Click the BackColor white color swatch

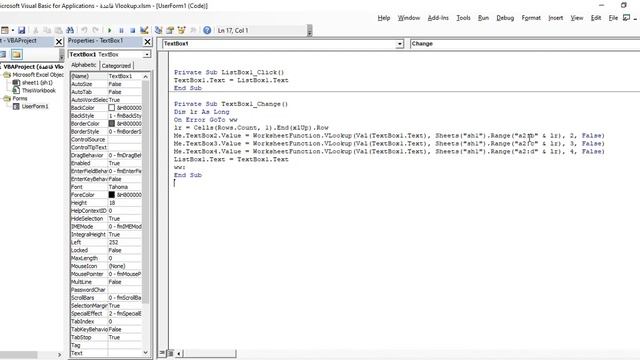111,108
